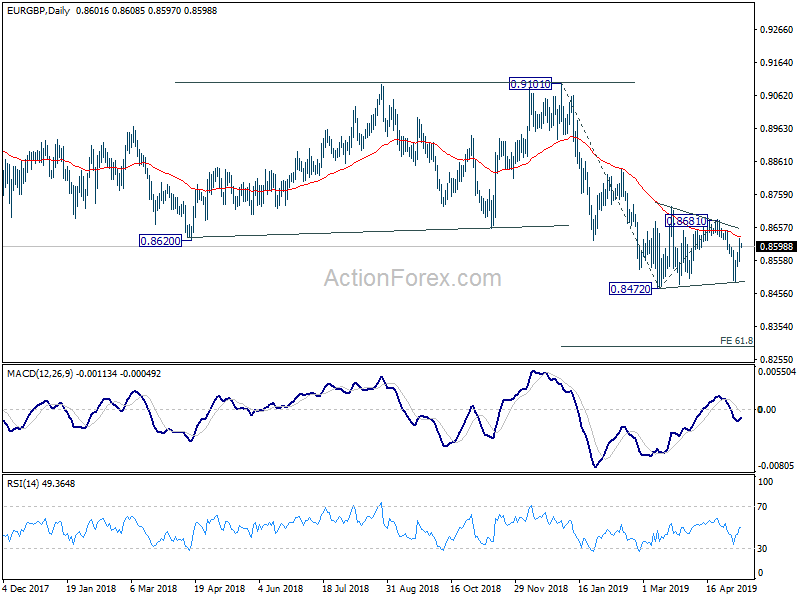
Task: Click the 0.82550 price axis value
Action: 777,359
